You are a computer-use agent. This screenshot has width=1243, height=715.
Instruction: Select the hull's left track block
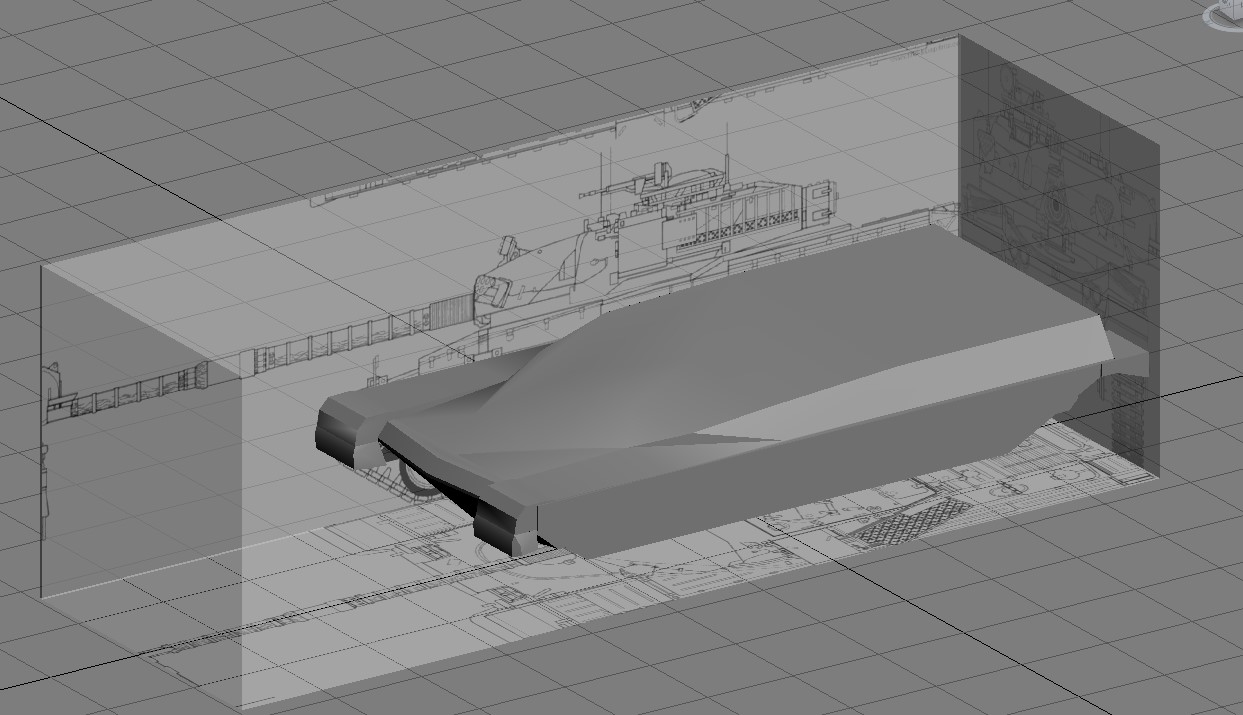click(x=347, y=428)
